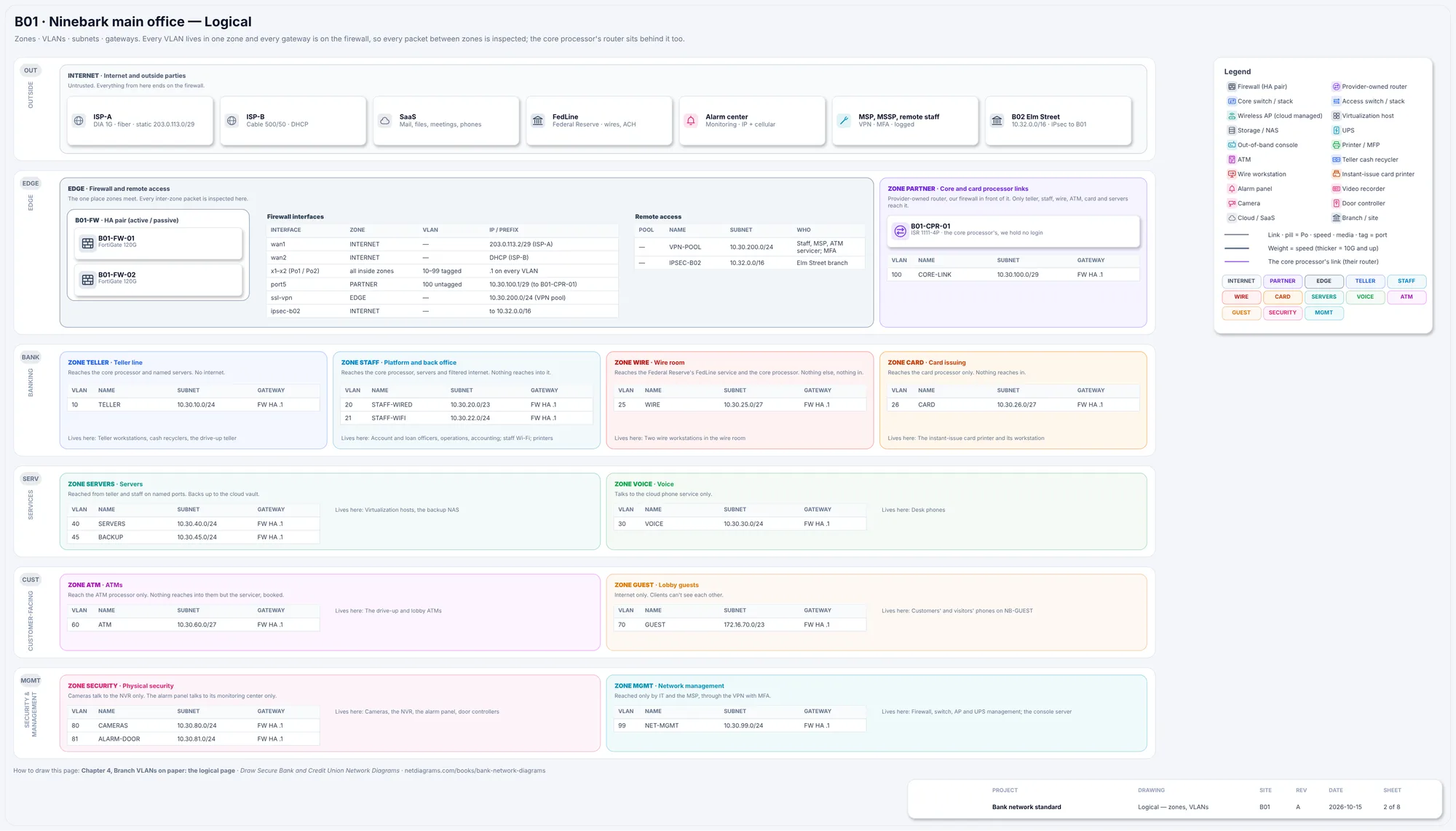Viewport: 1456px width, 831px height.
Task: Click the INTERNET zone swatch in legend
Action: click(x=1241, y=281)
